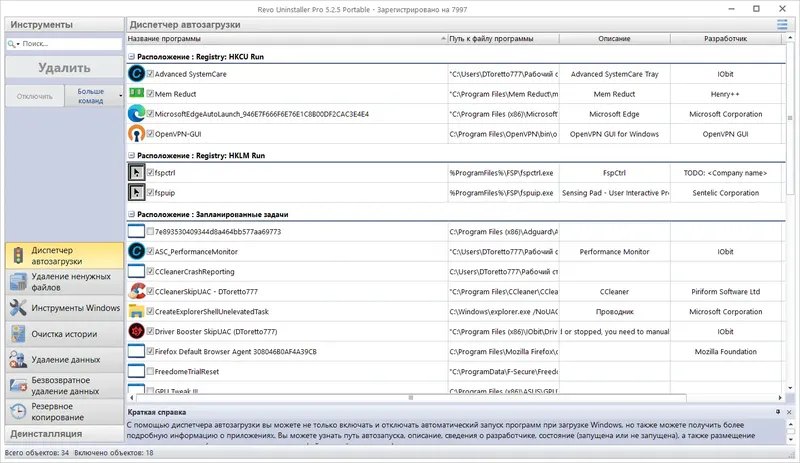
Task: Click the OpenVPN-GUI keyhole icon
Action: (x=136, y=134)
